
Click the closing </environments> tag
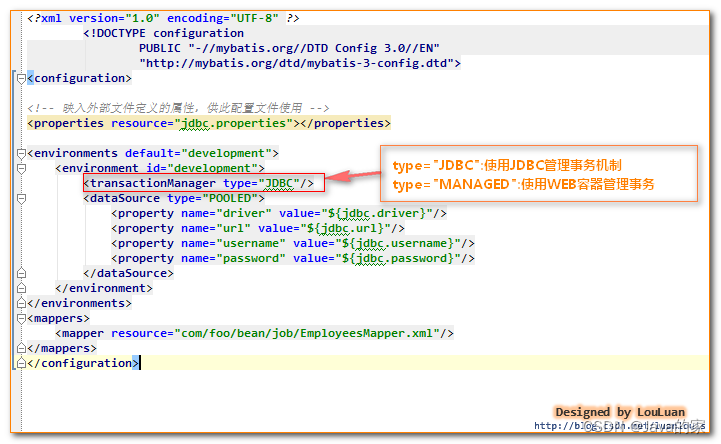(x=80, y=304)
